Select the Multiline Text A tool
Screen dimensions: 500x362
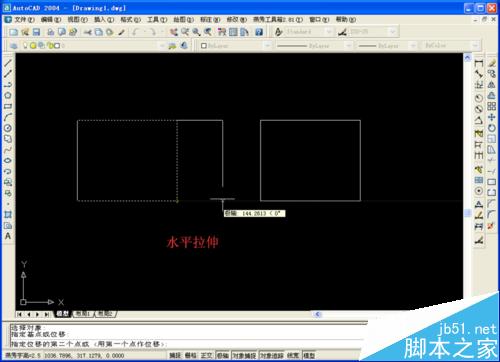click(8, 236)
